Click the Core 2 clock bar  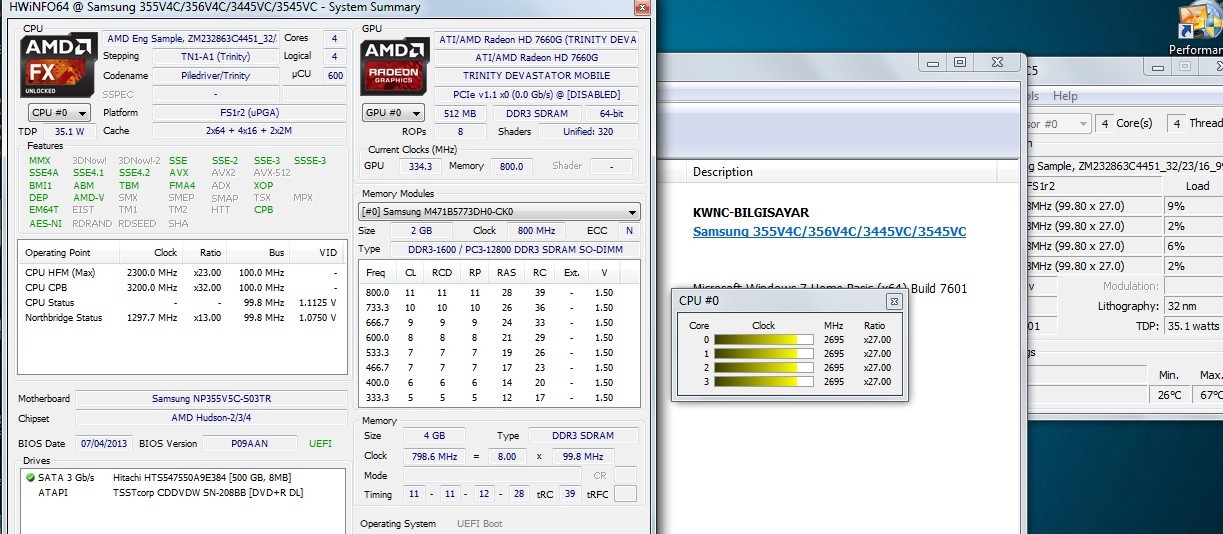764,367
